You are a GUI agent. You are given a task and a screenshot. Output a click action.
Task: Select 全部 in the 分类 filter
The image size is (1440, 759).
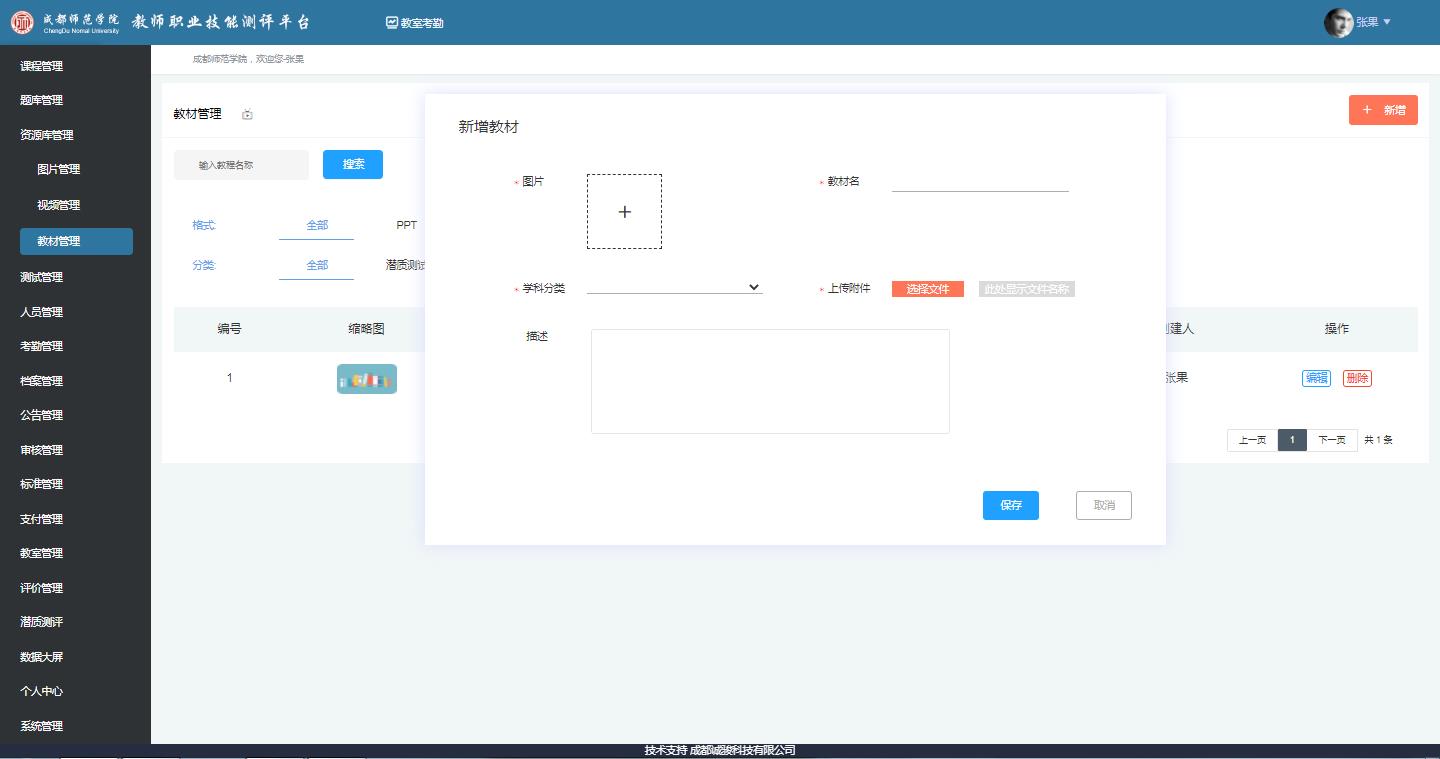click(x=317, y=265)
